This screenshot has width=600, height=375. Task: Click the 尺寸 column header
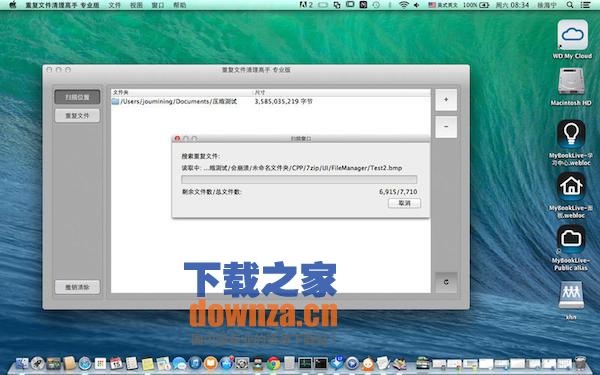[342, 93]
